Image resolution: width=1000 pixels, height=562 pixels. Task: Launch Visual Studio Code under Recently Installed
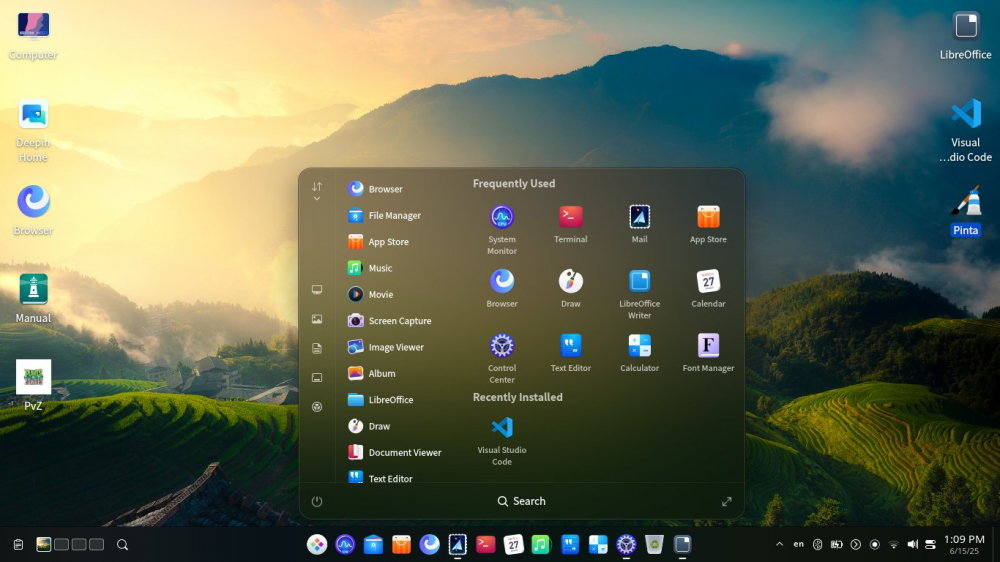(502, 441)
